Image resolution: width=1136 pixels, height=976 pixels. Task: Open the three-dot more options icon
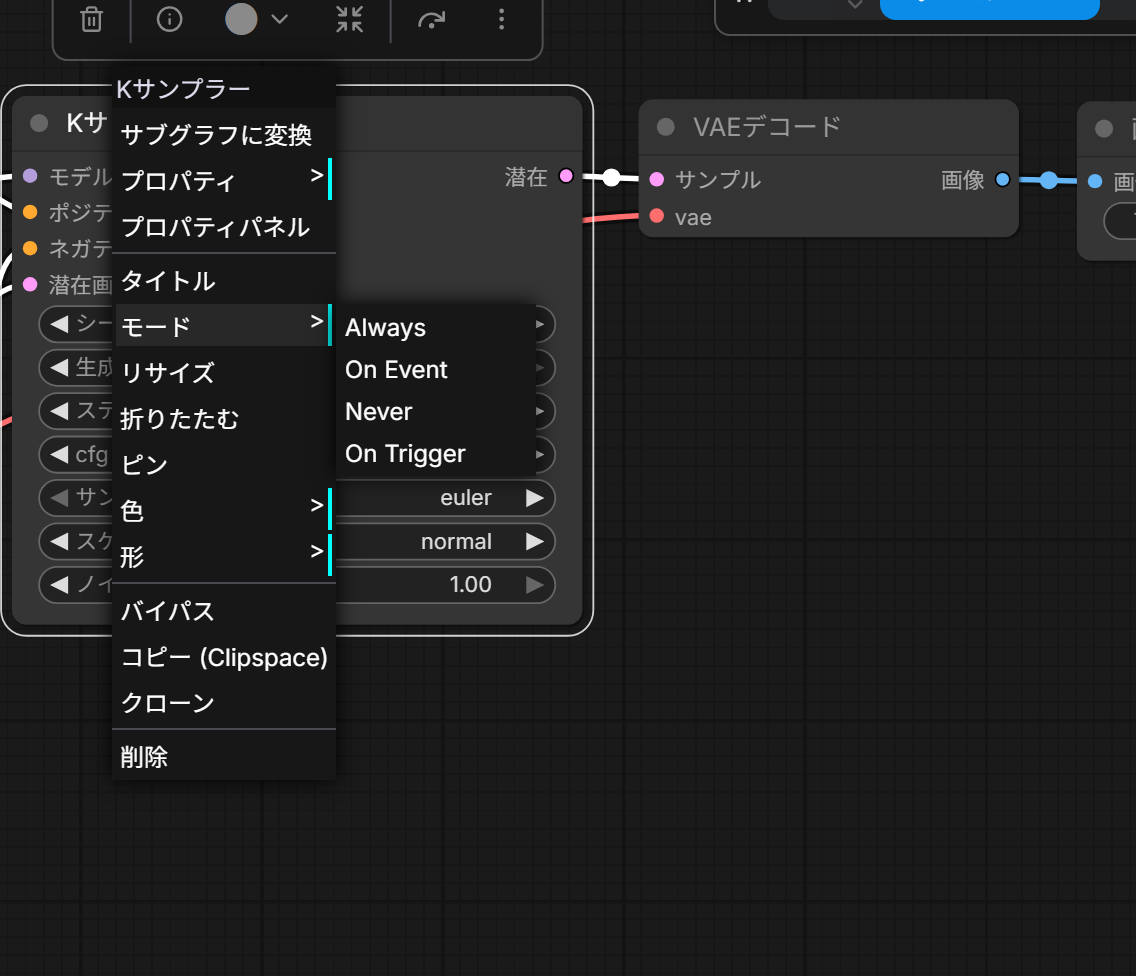(x=501, y=19)
